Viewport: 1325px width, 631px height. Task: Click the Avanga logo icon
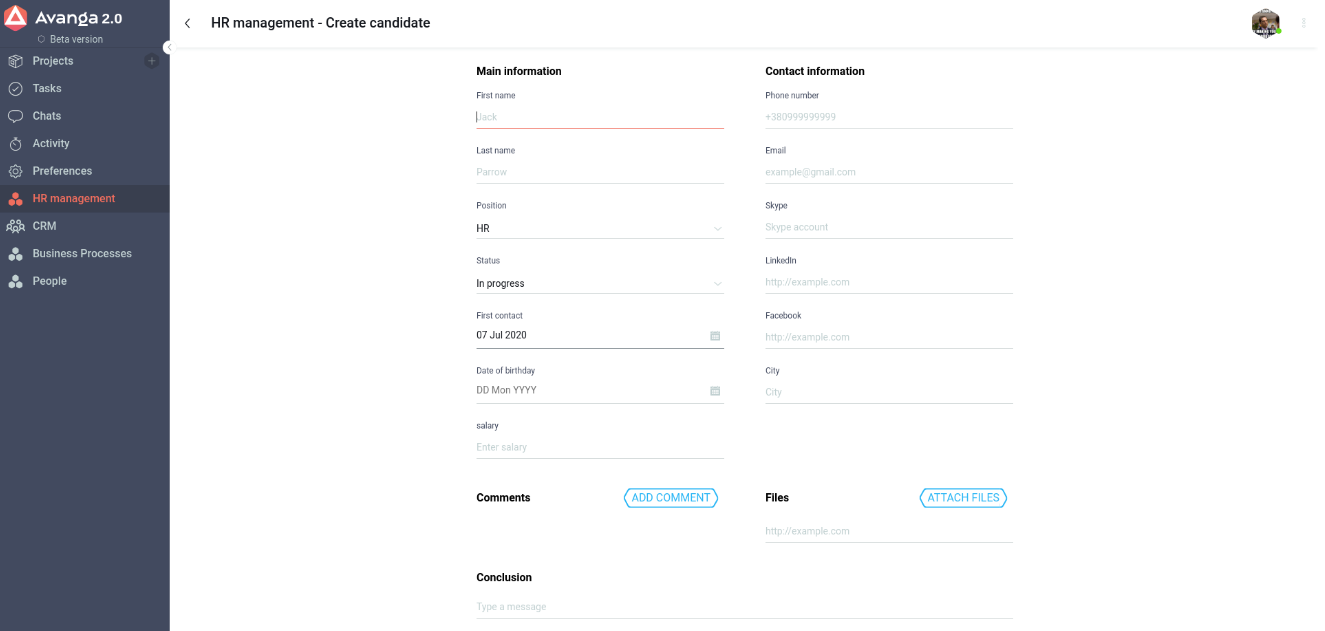tap(16, 18)
